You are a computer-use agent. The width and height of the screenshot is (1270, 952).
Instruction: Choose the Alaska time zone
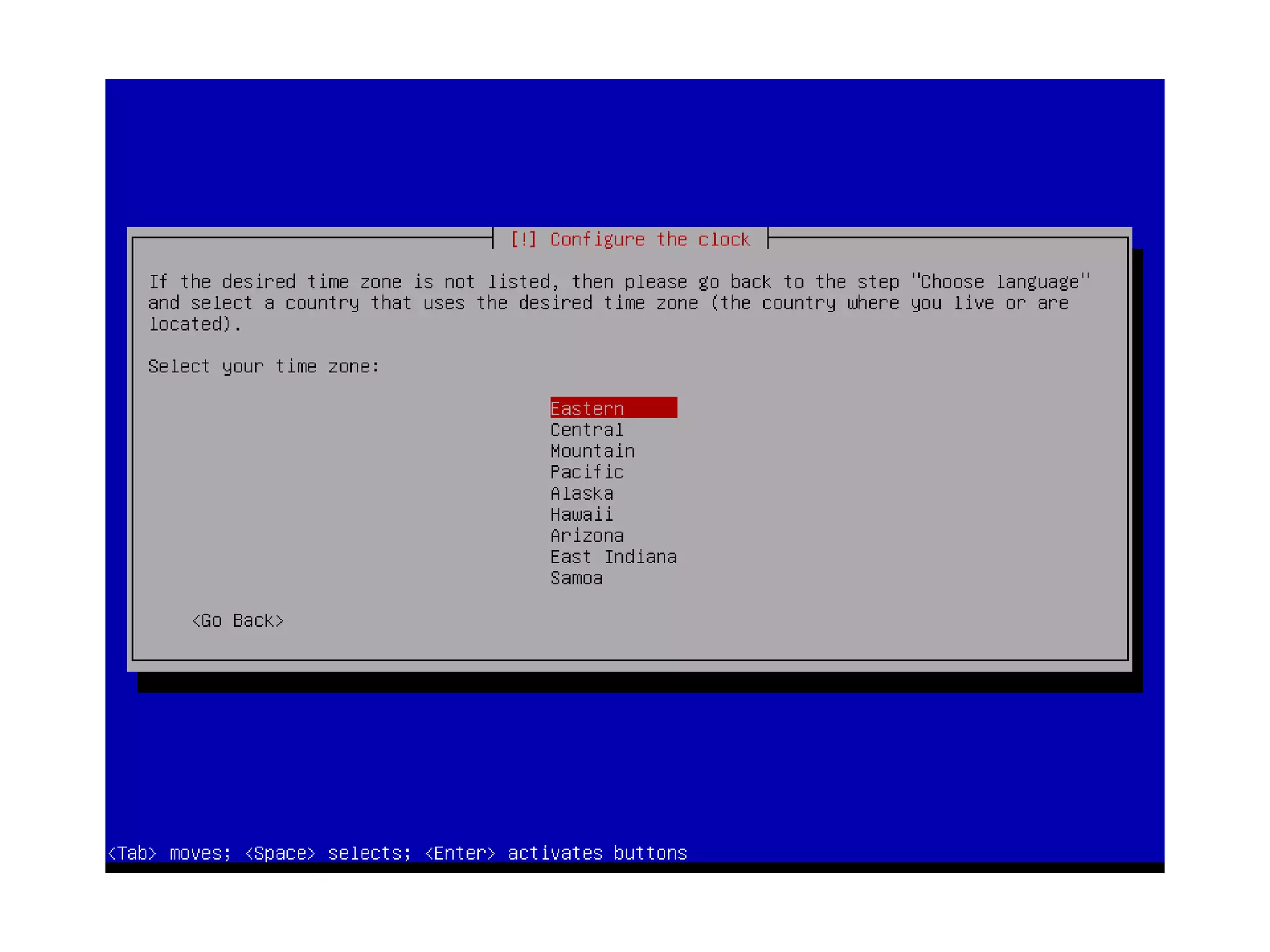pyautogui.click(x=582, y=493)
